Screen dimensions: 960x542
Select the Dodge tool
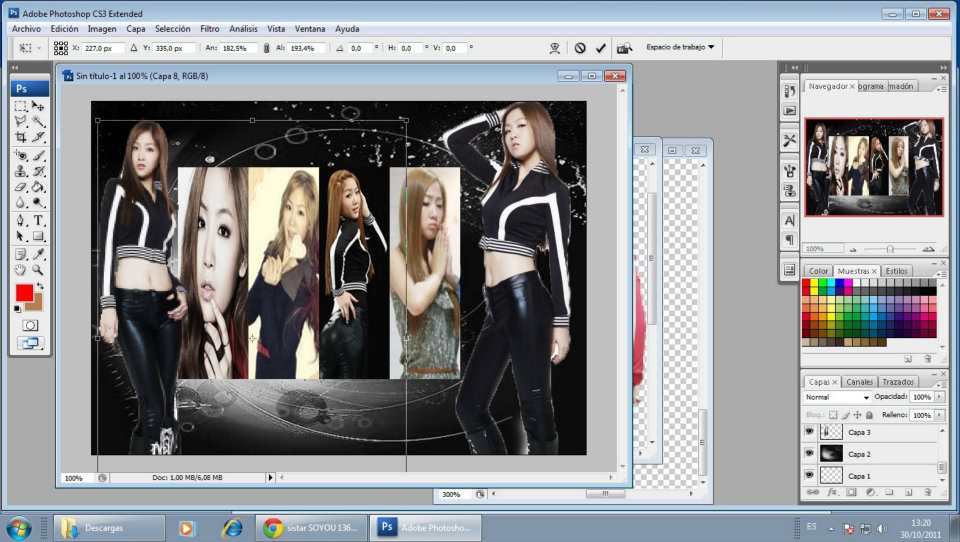point(38,202)
